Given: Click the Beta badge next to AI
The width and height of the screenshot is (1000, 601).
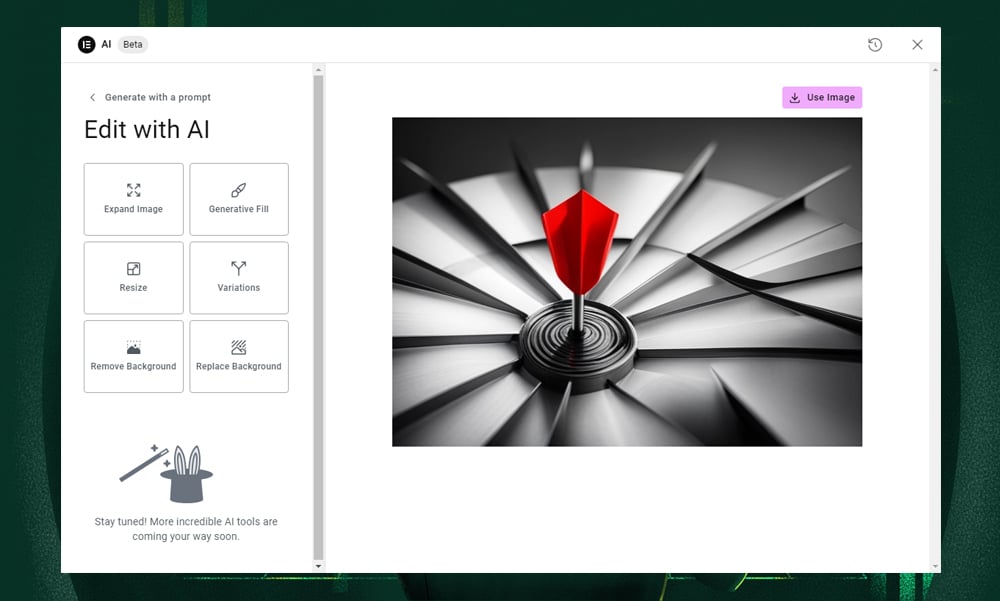Looking at the screenshot, I should (133, 45).
